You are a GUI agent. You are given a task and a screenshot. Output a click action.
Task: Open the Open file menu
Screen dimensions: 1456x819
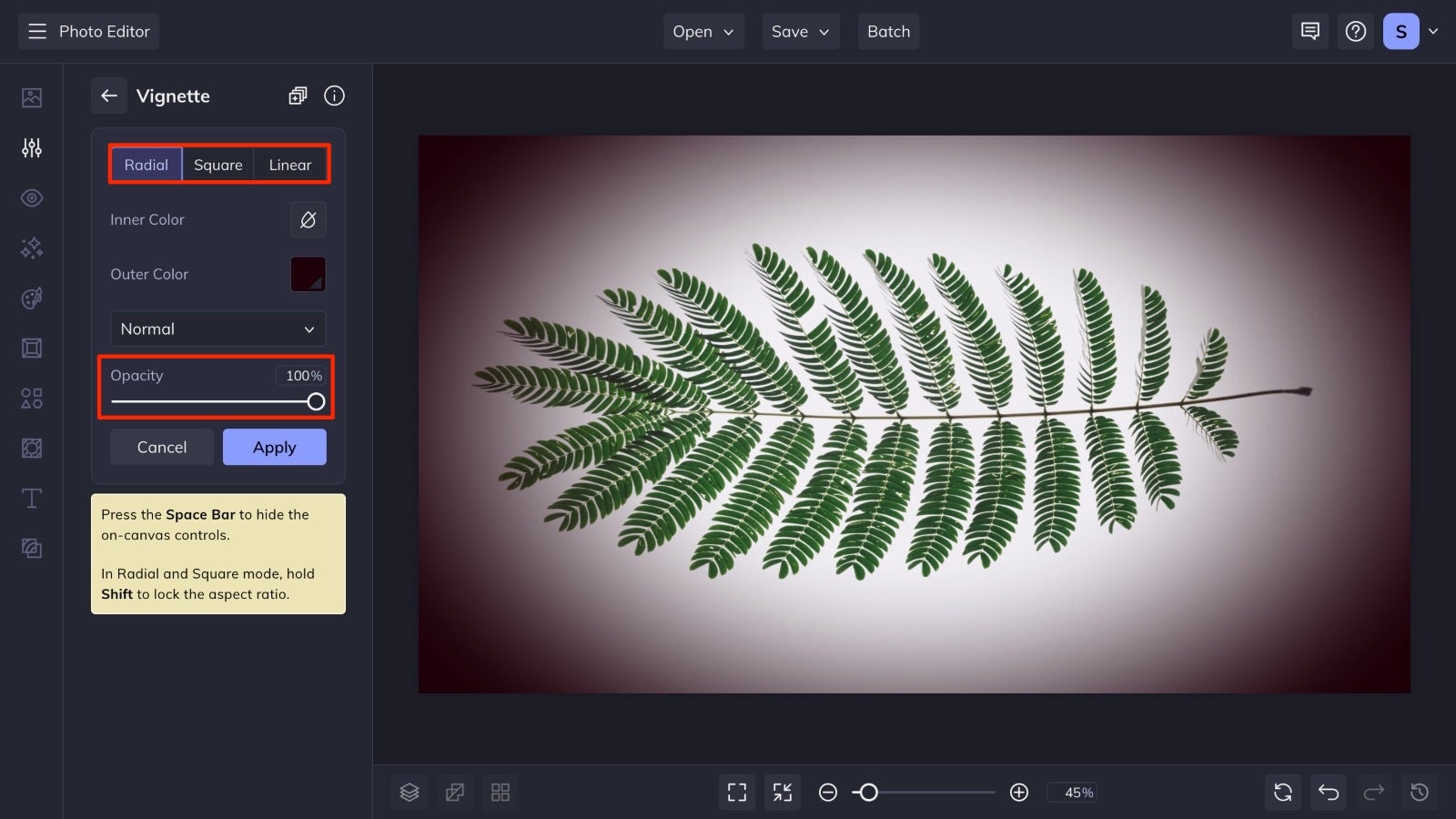(703, 31)
